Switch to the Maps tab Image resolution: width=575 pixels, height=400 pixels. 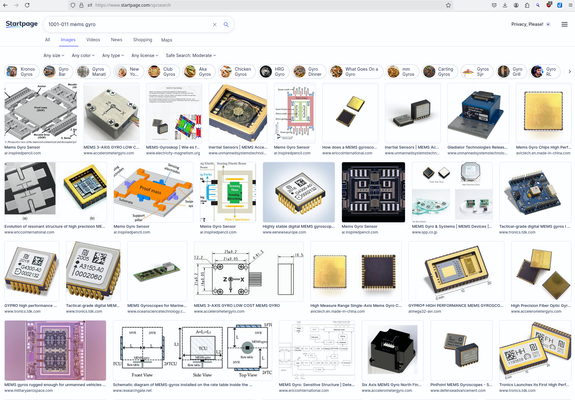pyautogui.click(x=166, y=40)
